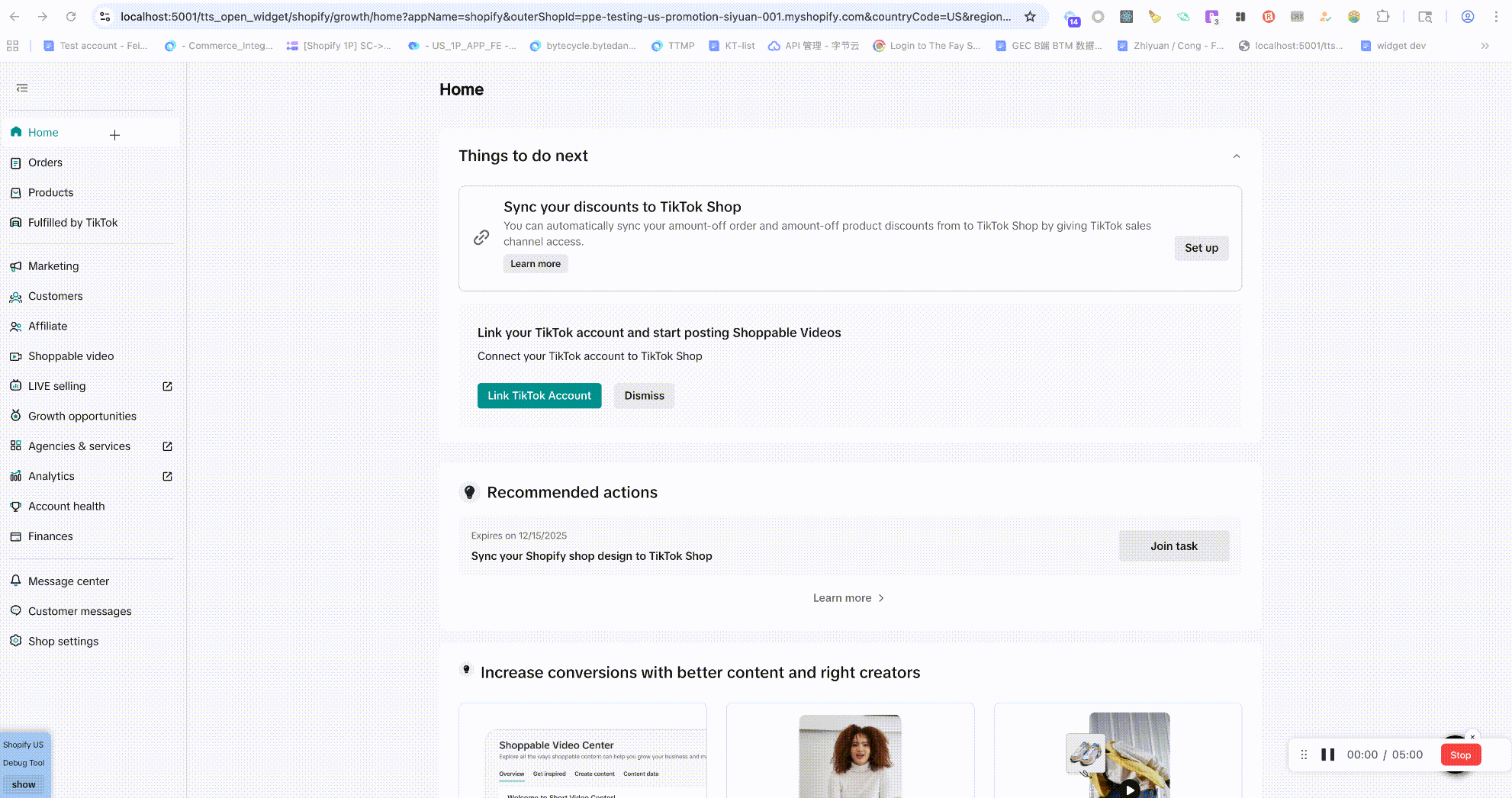
Task: Expand Learn more under Recommended actions
Action: pyautogui.click(x=848, y=598)
